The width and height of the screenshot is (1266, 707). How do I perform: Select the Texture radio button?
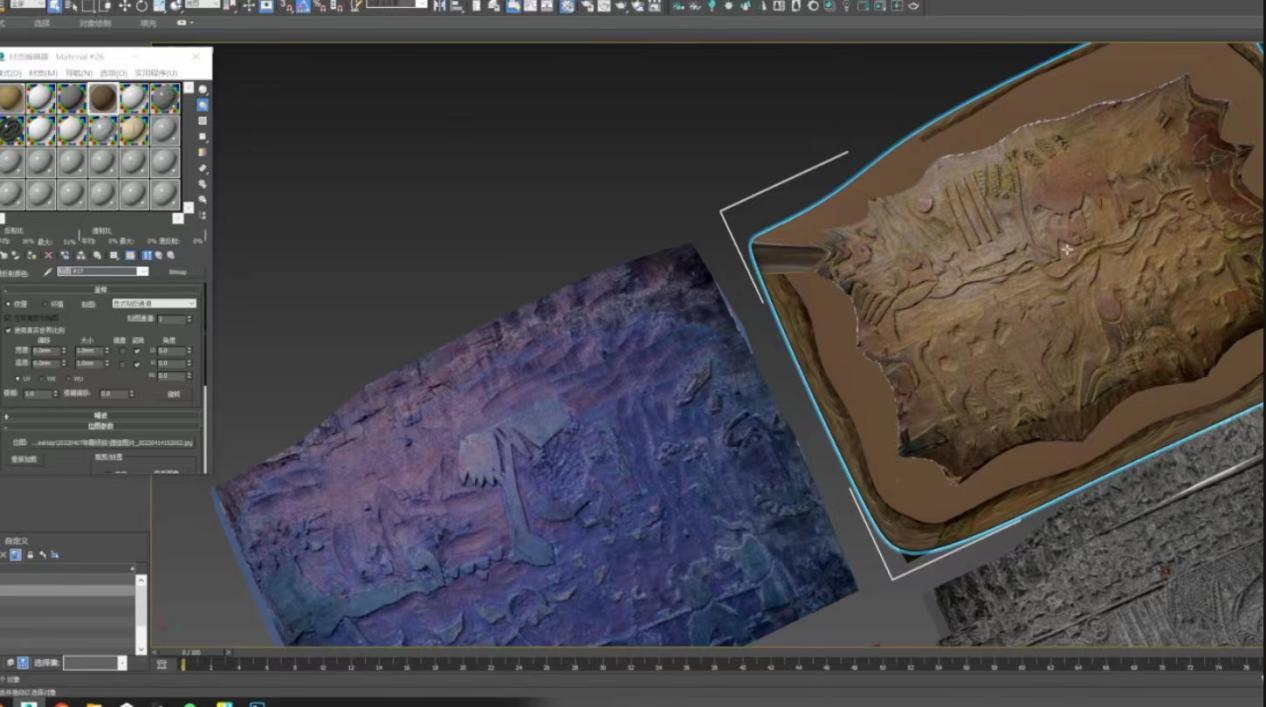[9, 304]
